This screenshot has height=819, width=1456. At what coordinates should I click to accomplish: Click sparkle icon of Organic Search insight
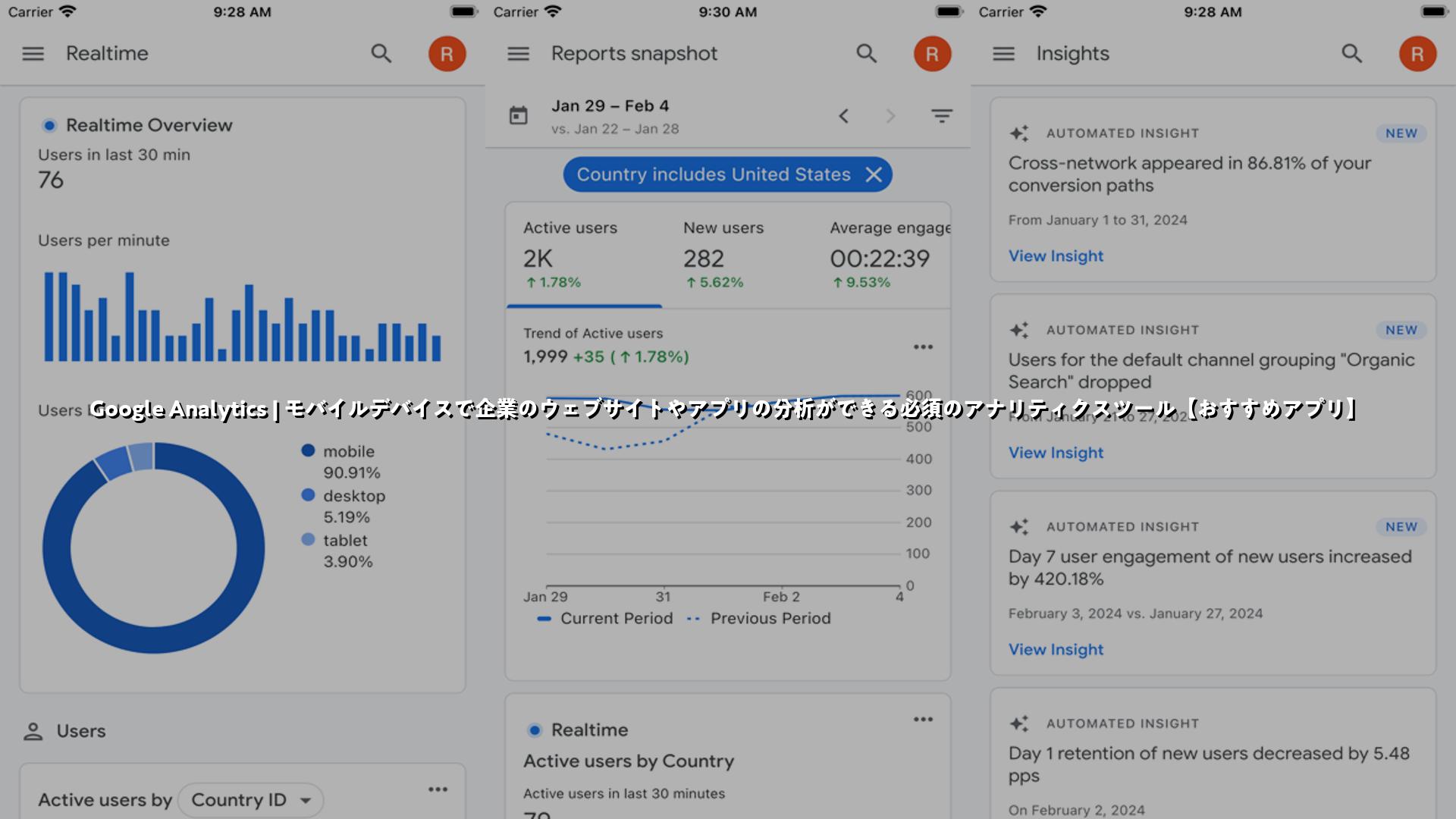(x=1019, y=331)
